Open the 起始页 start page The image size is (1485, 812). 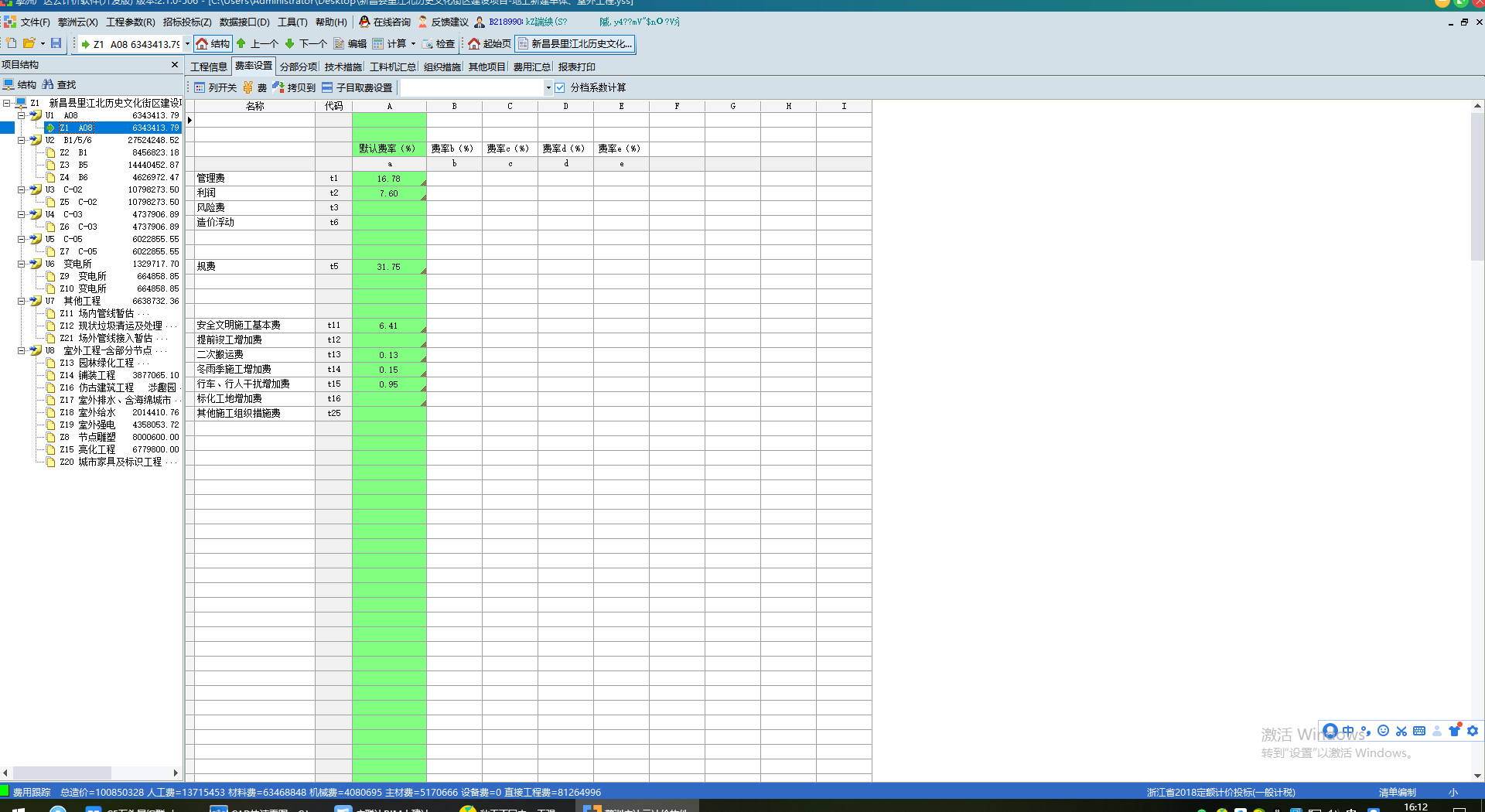coord(490,44)
